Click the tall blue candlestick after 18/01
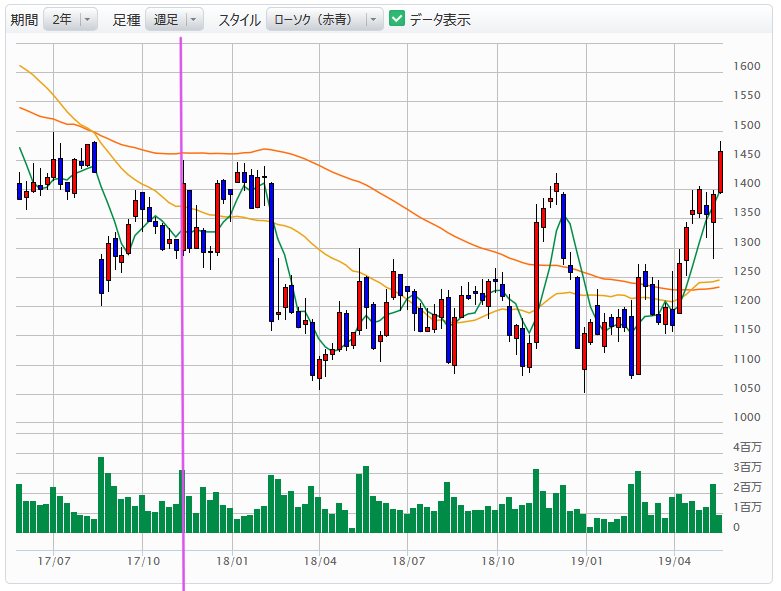 [x=271, y=250]
